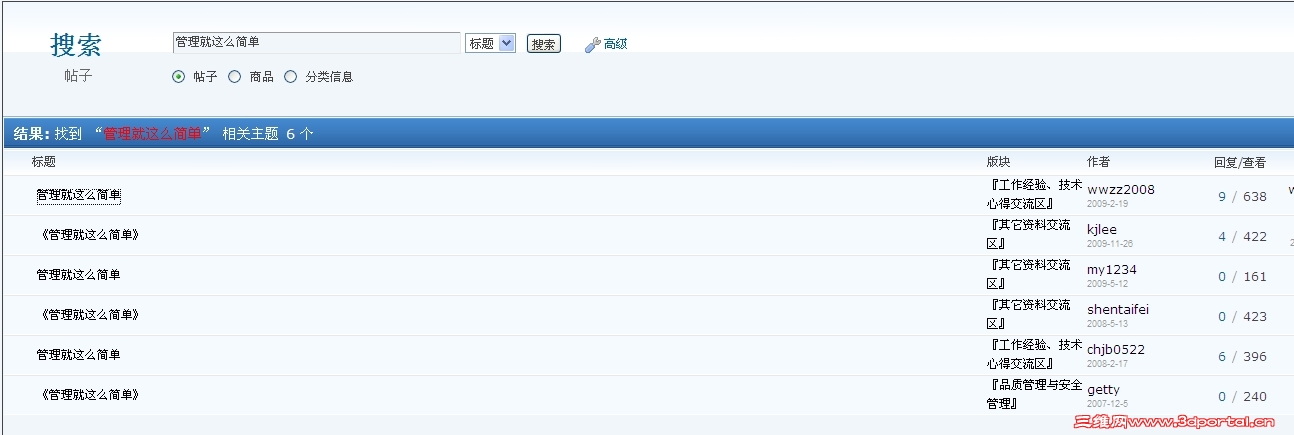Image resolution: width=1294 pixels, height=435 pixels.
Task: Click the red keyword 管理就这么简单 in results bar
Action: click(152, 134)
